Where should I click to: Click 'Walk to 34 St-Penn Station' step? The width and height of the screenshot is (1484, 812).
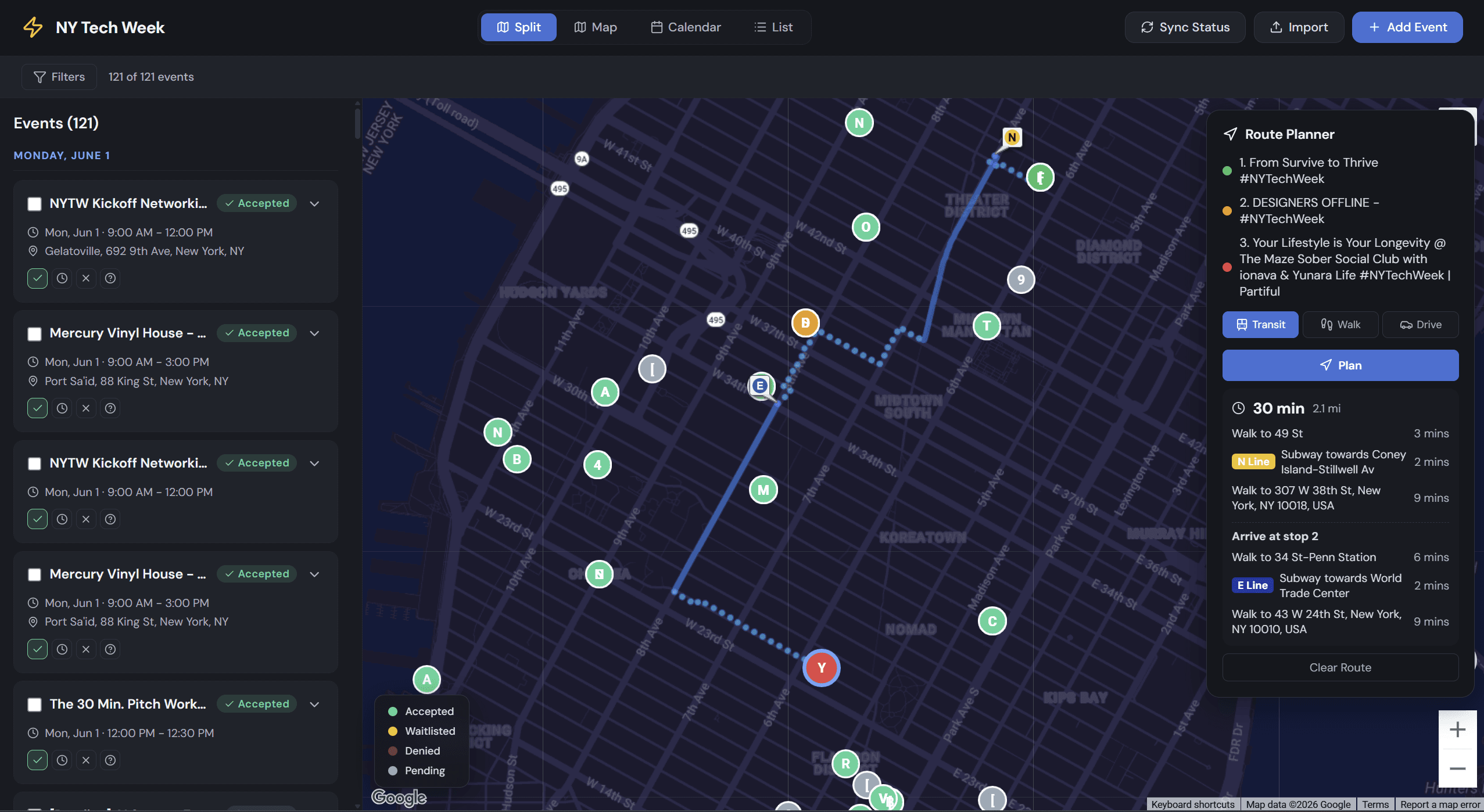point(1340,557)
